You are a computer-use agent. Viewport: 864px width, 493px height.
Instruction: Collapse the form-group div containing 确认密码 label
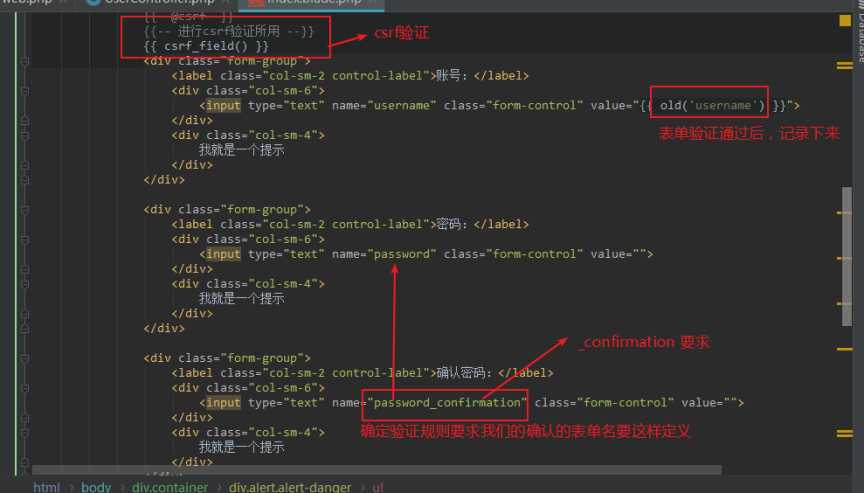pos(25,359)
